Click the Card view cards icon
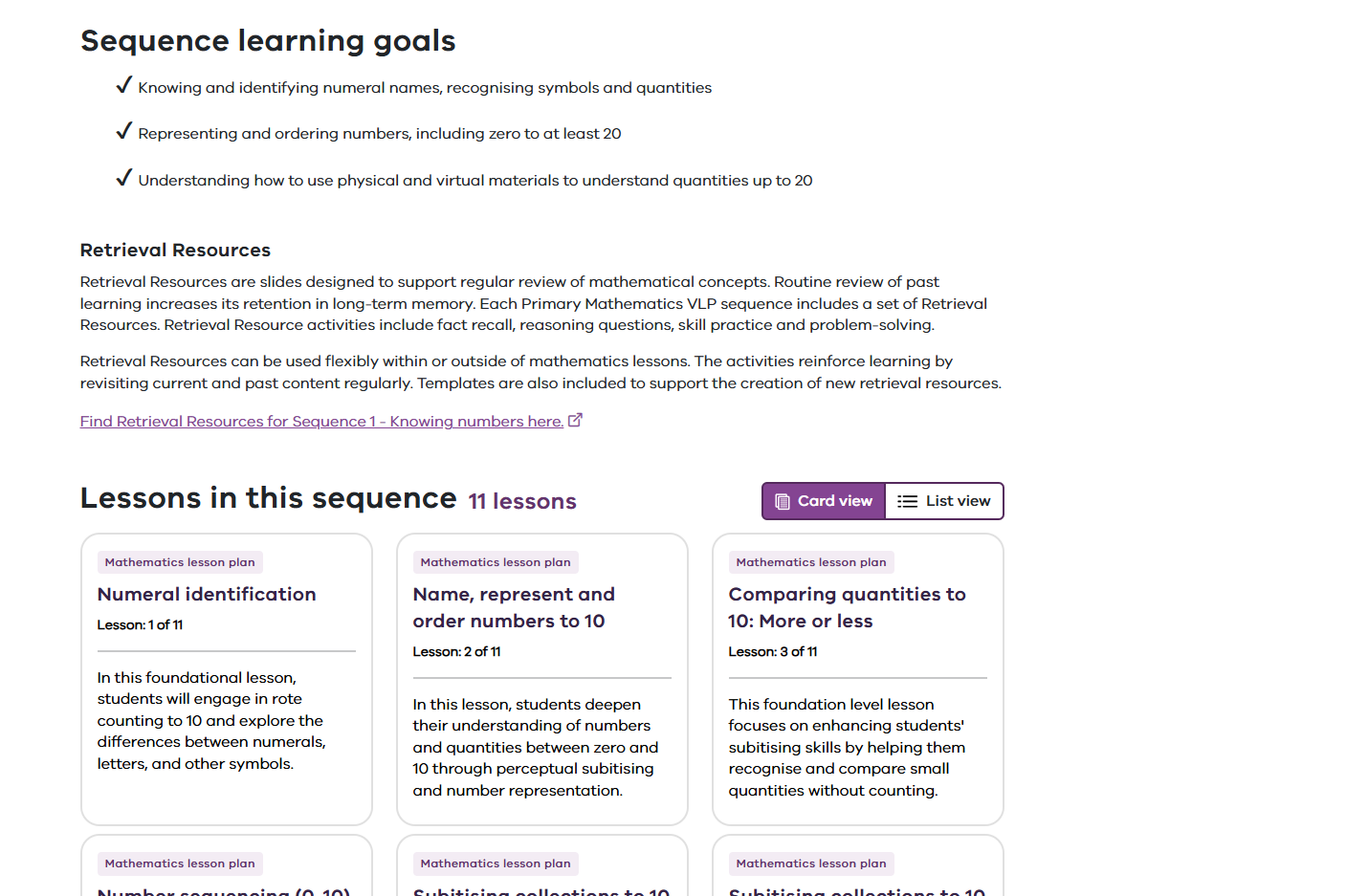The image size is (1346, 896). point(782,501)
